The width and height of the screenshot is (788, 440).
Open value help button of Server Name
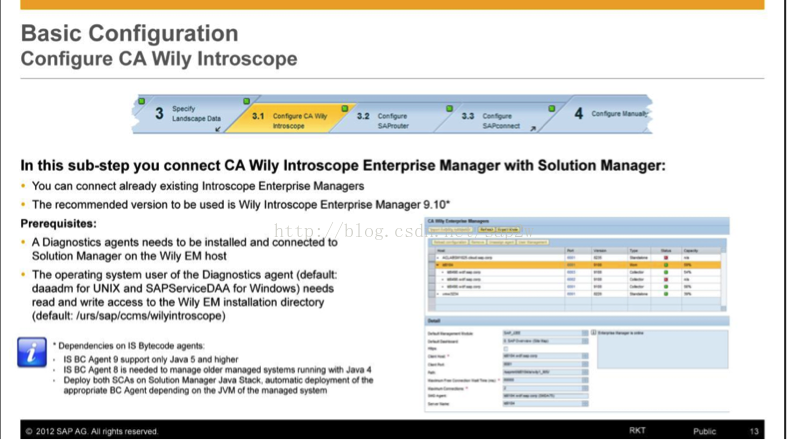585,403
